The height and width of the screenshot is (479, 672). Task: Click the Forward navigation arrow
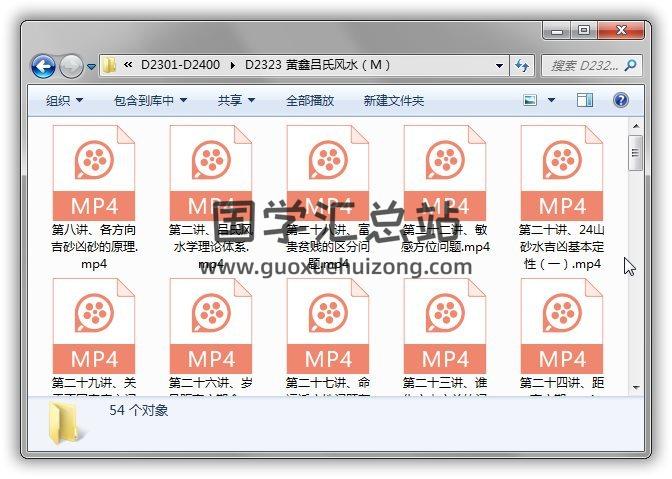tap(71, 66)
